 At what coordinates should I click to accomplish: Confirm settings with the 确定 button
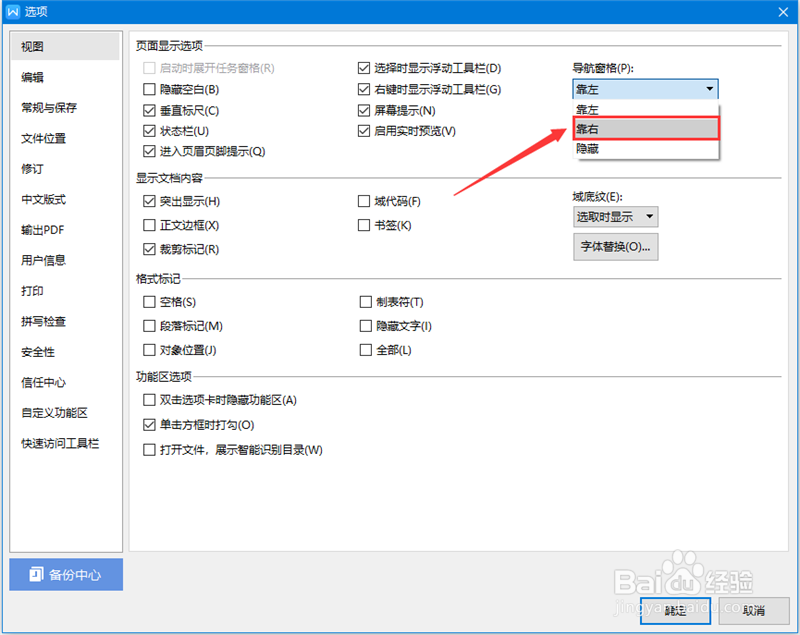click(x=675, y=610)
